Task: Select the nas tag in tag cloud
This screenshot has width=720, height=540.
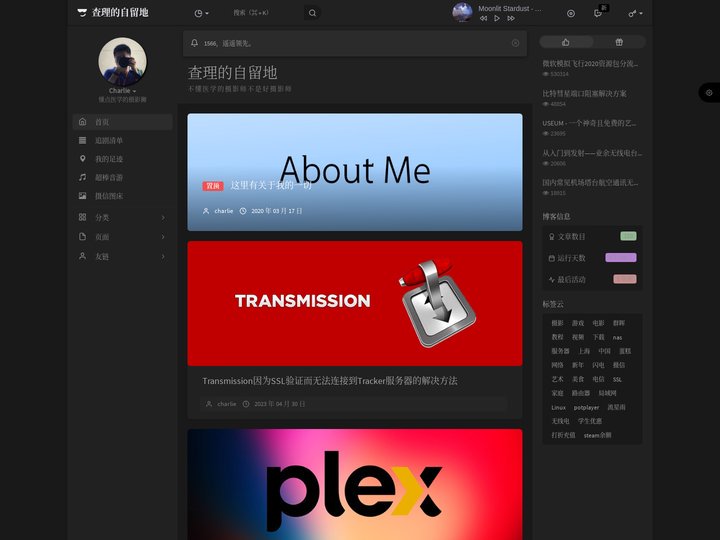Action: tap(617, 338)
